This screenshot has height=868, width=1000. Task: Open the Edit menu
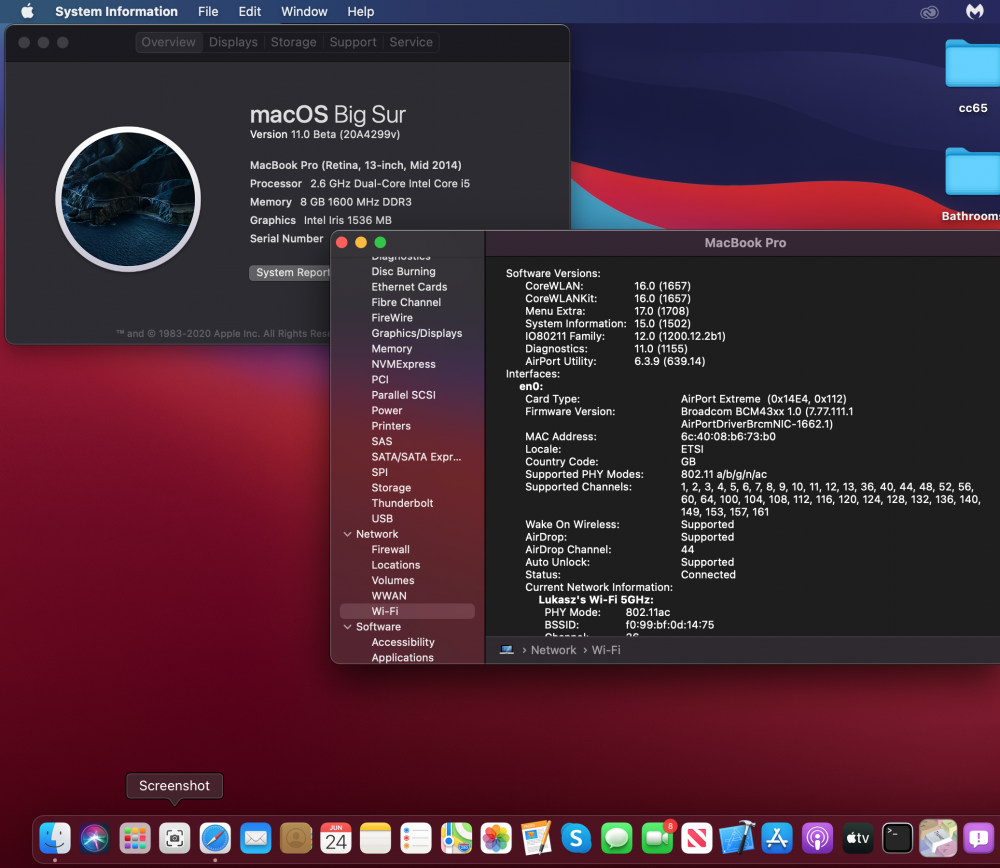click(x=249, y=11)
